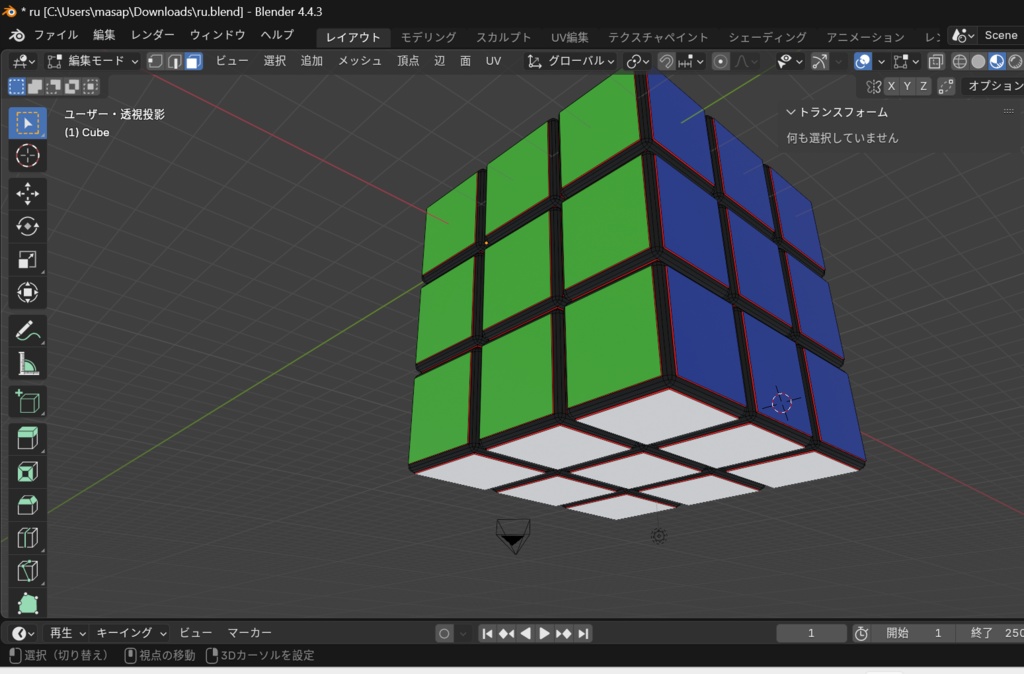Toggle viewport overlays
This screenshot has width=1024, height=674.
(x=863, y=61)
